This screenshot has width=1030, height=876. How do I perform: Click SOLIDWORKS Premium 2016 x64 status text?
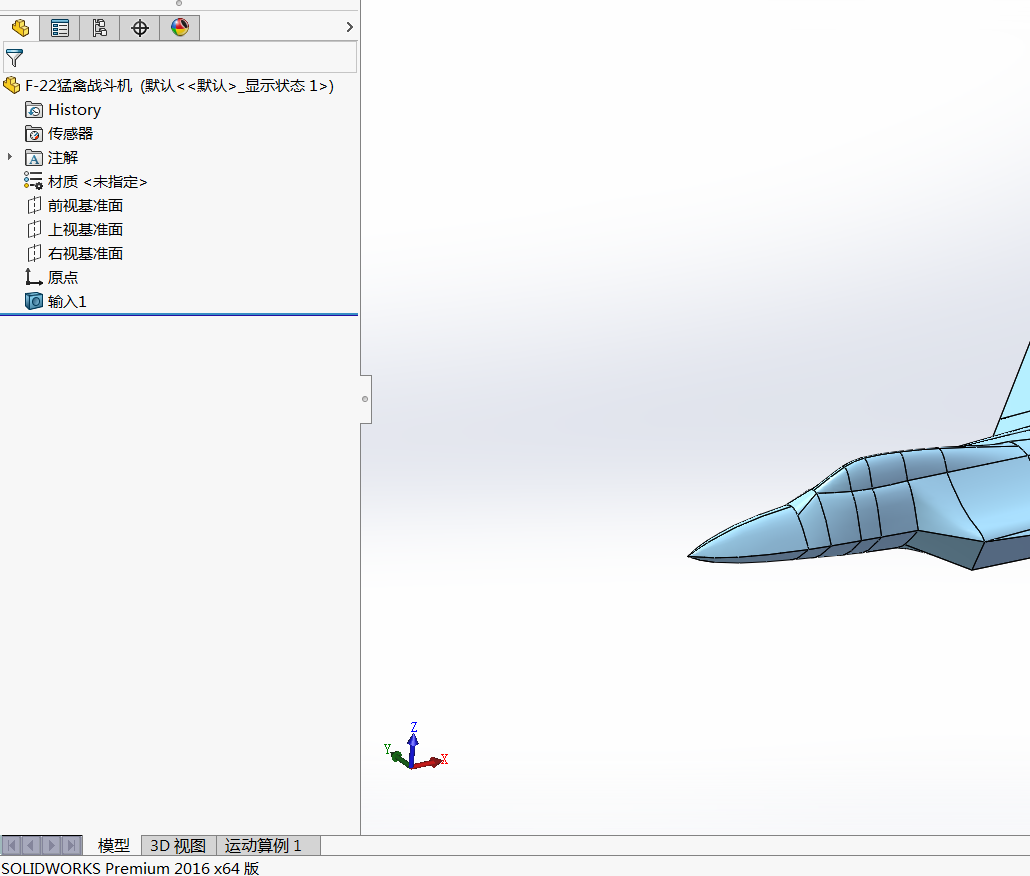point(130,867)
